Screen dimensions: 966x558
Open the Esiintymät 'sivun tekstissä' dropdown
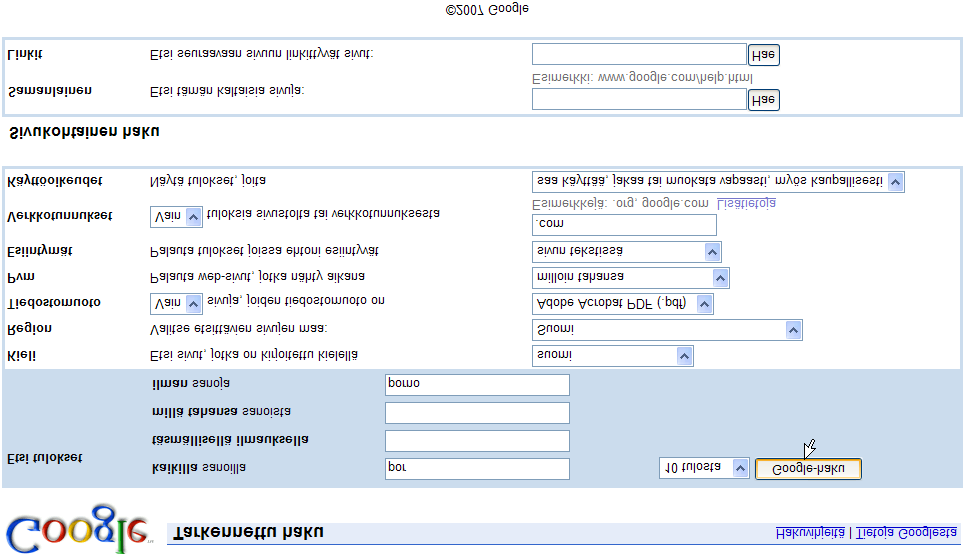(627, 252)
